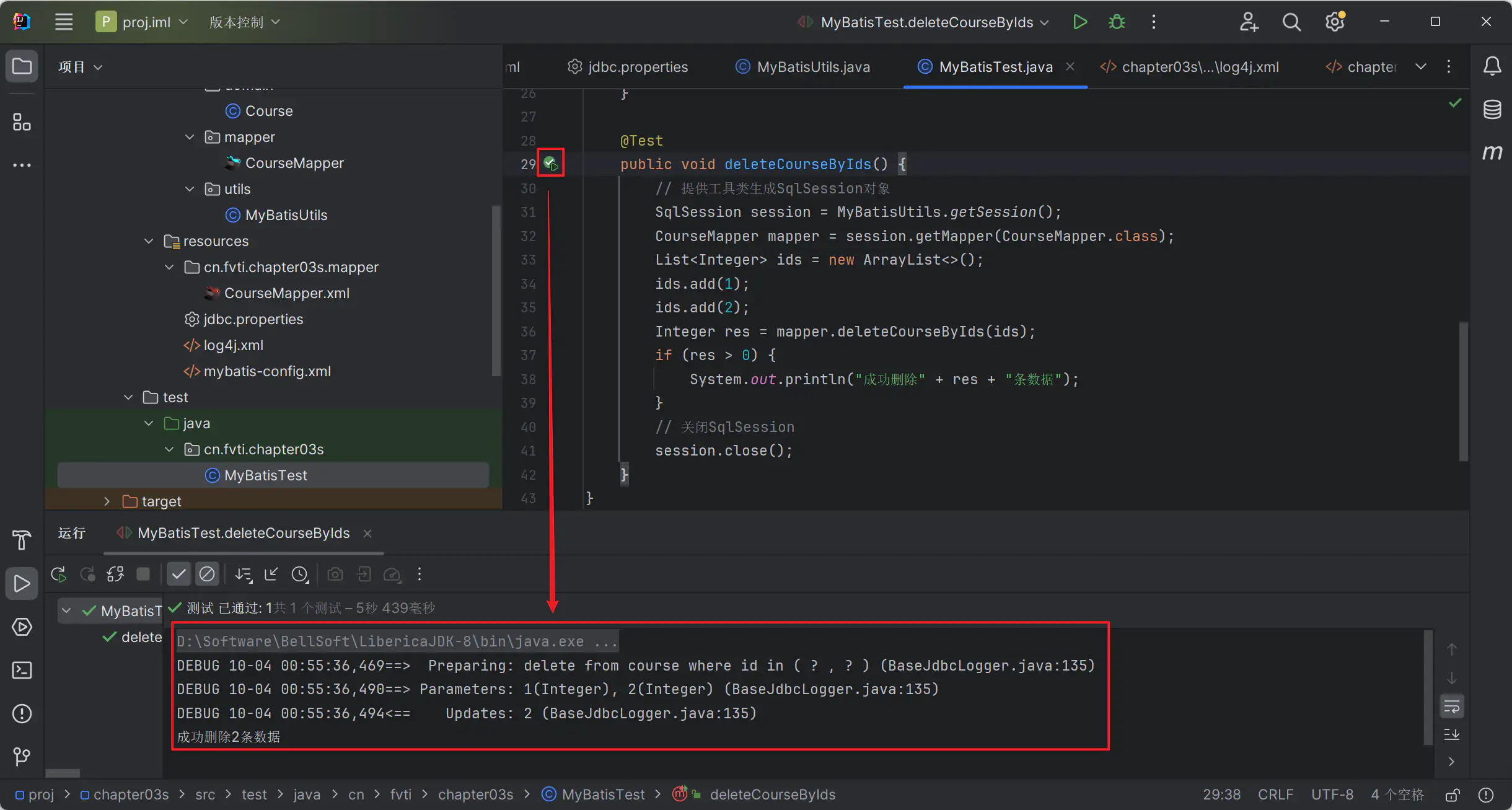This screenshot has height=810, width=1512.
Task: Toggle soft-wrap in console output
Action: 1452,707
